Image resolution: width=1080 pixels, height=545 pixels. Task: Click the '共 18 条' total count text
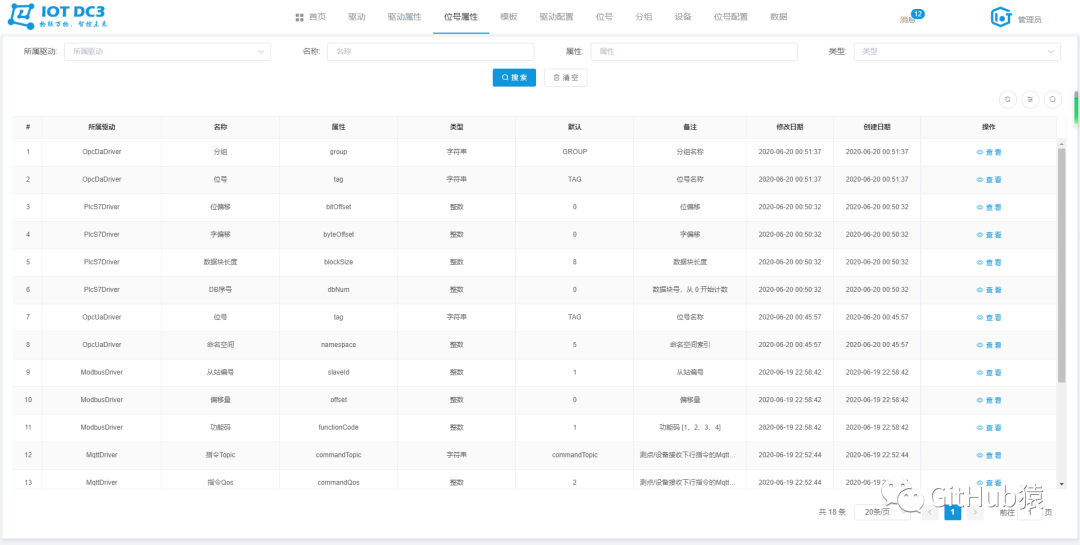click(x=831, y=512)
